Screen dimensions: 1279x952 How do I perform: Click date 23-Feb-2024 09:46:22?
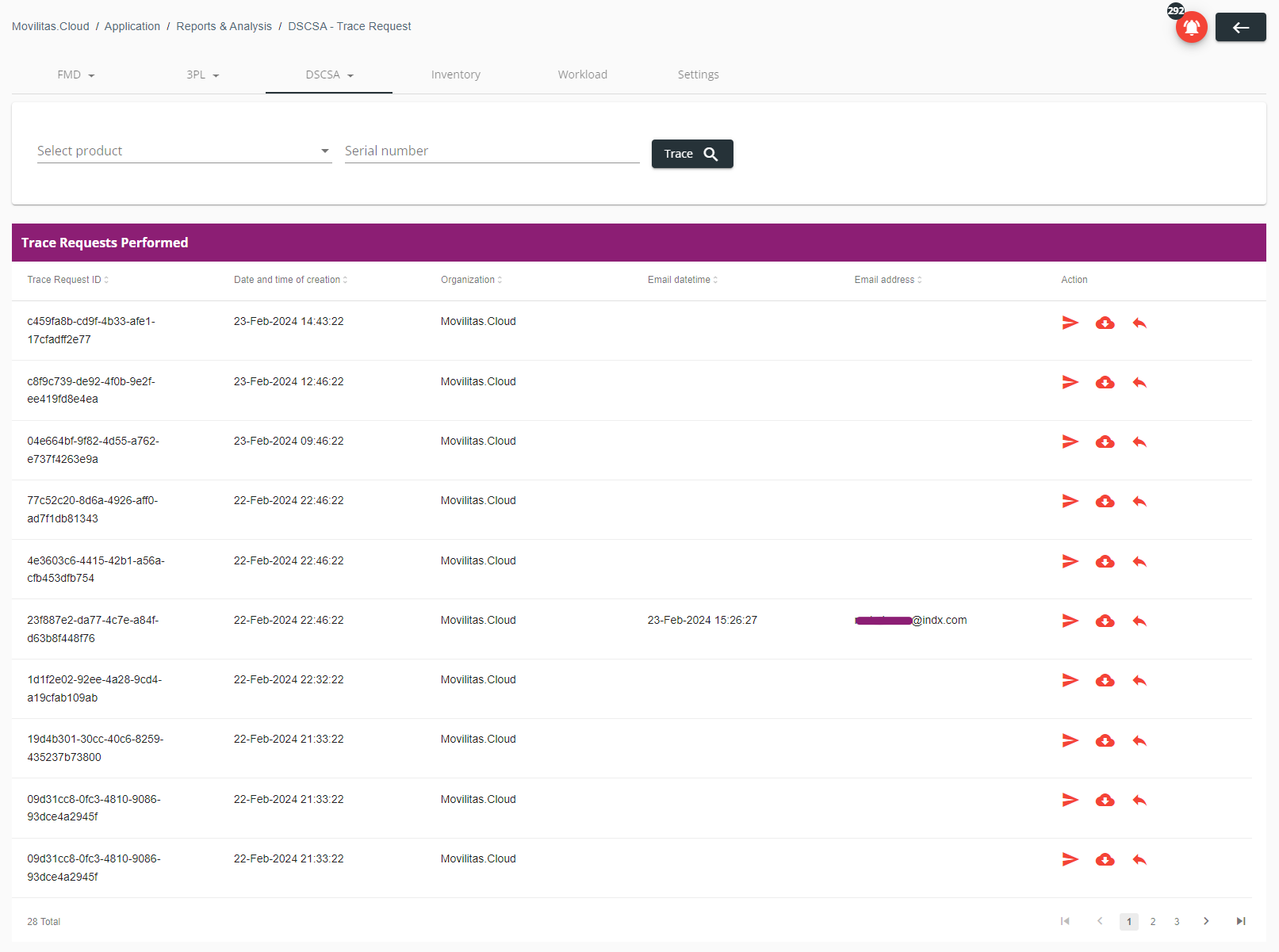coord(289,441)
